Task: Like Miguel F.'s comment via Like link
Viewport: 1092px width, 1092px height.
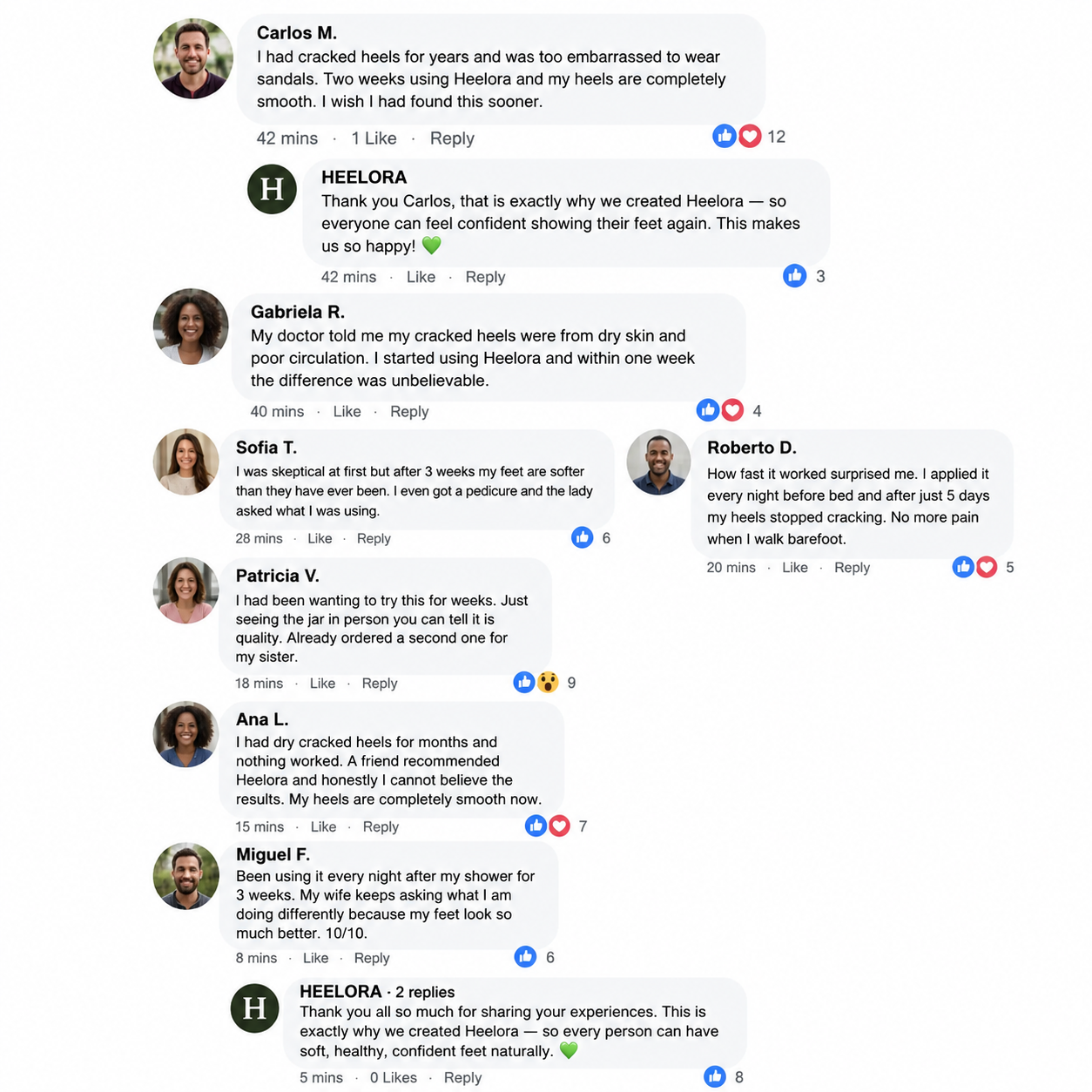Action: point(315,958)
